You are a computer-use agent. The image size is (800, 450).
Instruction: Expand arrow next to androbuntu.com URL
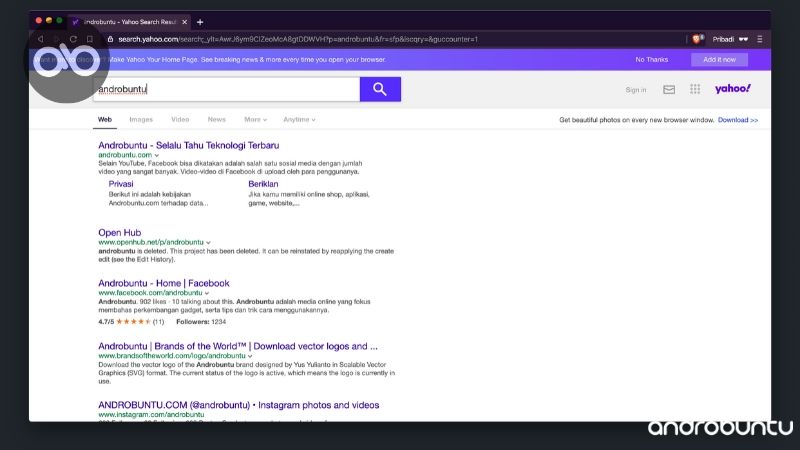point(157,155)
